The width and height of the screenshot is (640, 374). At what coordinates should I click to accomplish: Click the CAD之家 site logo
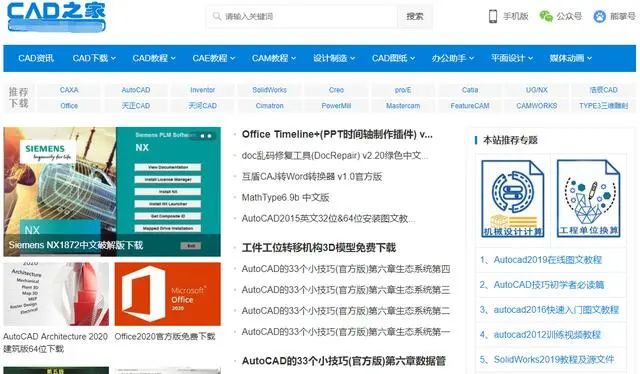pyautogui.click(x=56, y=16)
